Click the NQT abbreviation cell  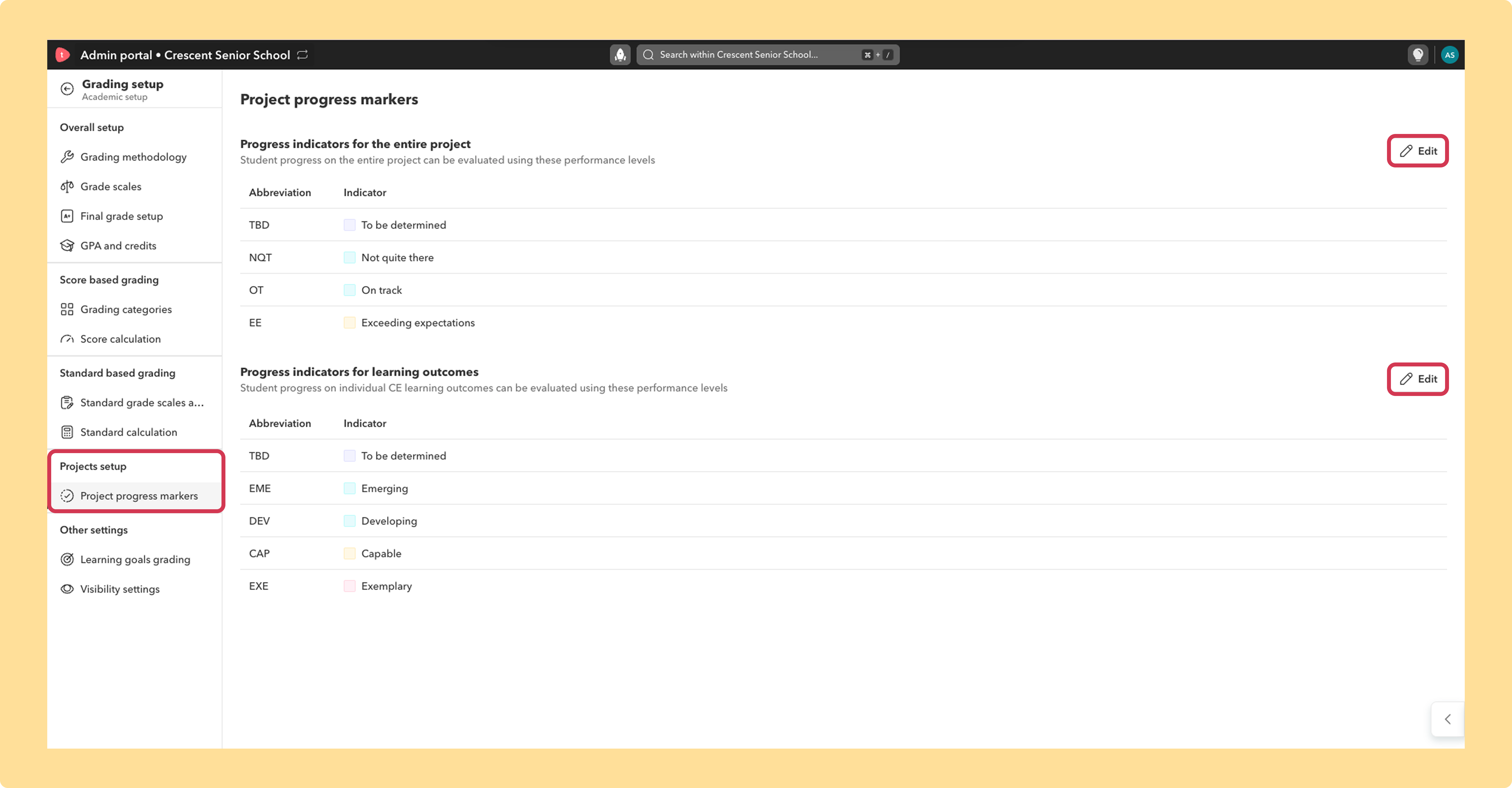(x=260, y=258)
